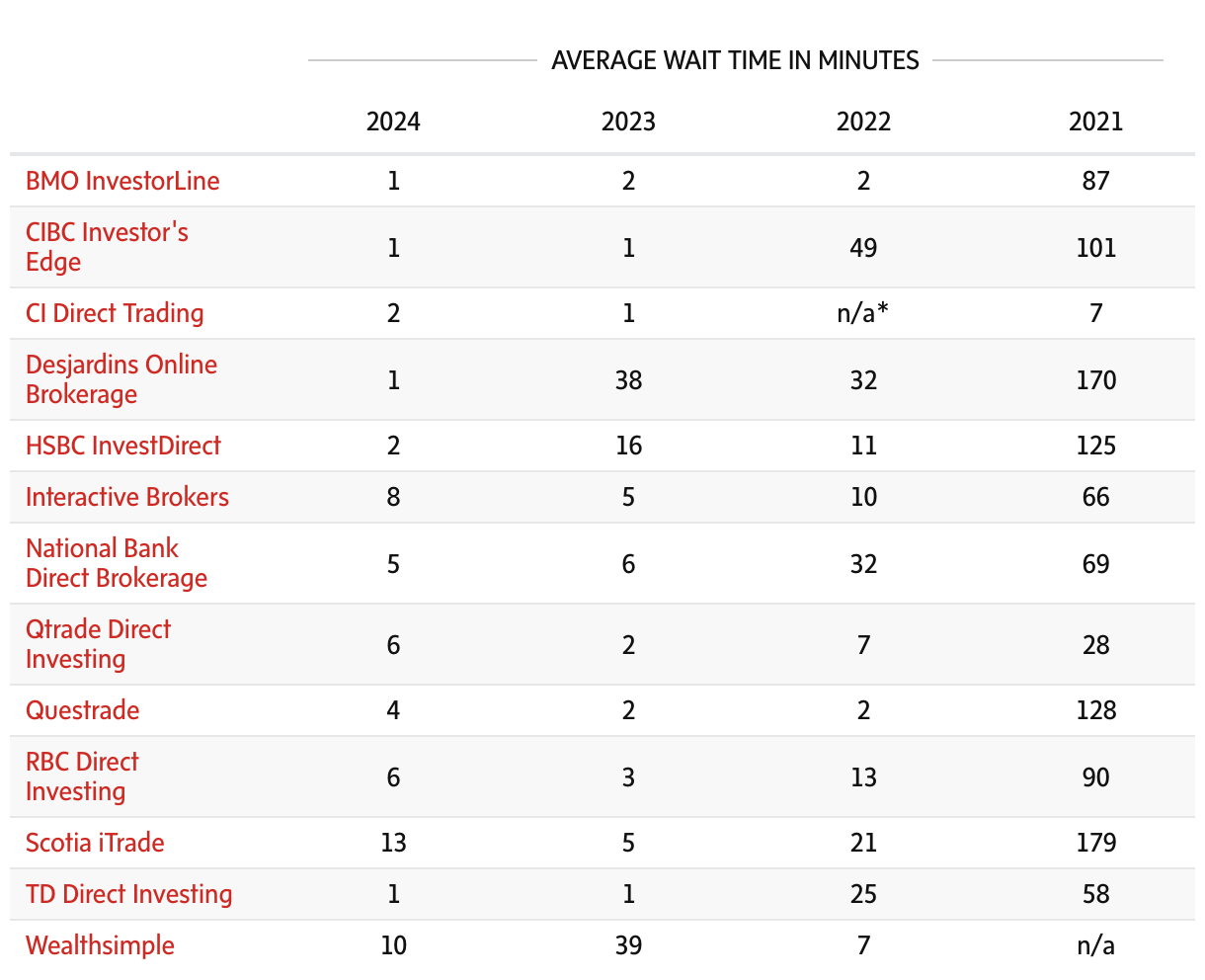Click the TD Direct Investing link
Viewport: 1205px width, 980px height.
129,894
